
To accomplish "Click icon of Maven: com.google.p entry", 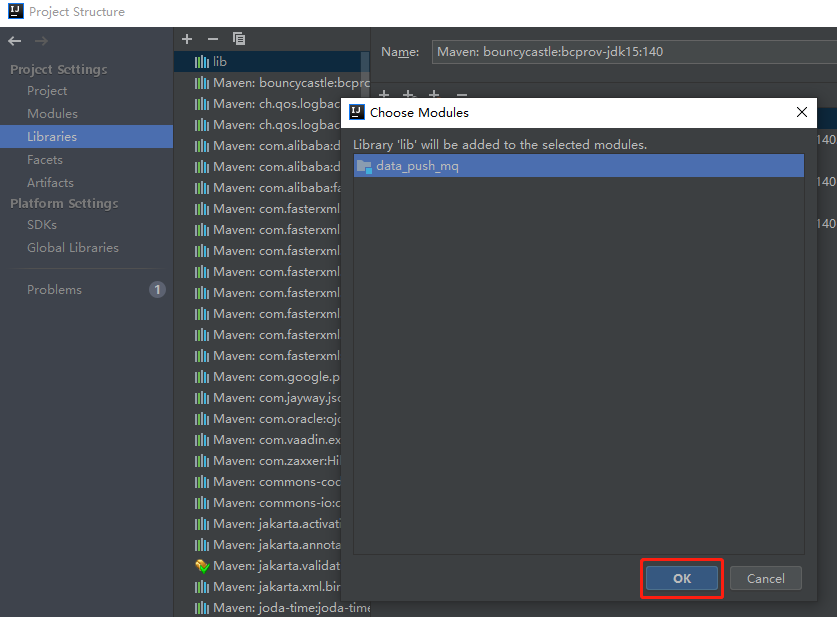I will pyautogui.click(x=202, y=377).
